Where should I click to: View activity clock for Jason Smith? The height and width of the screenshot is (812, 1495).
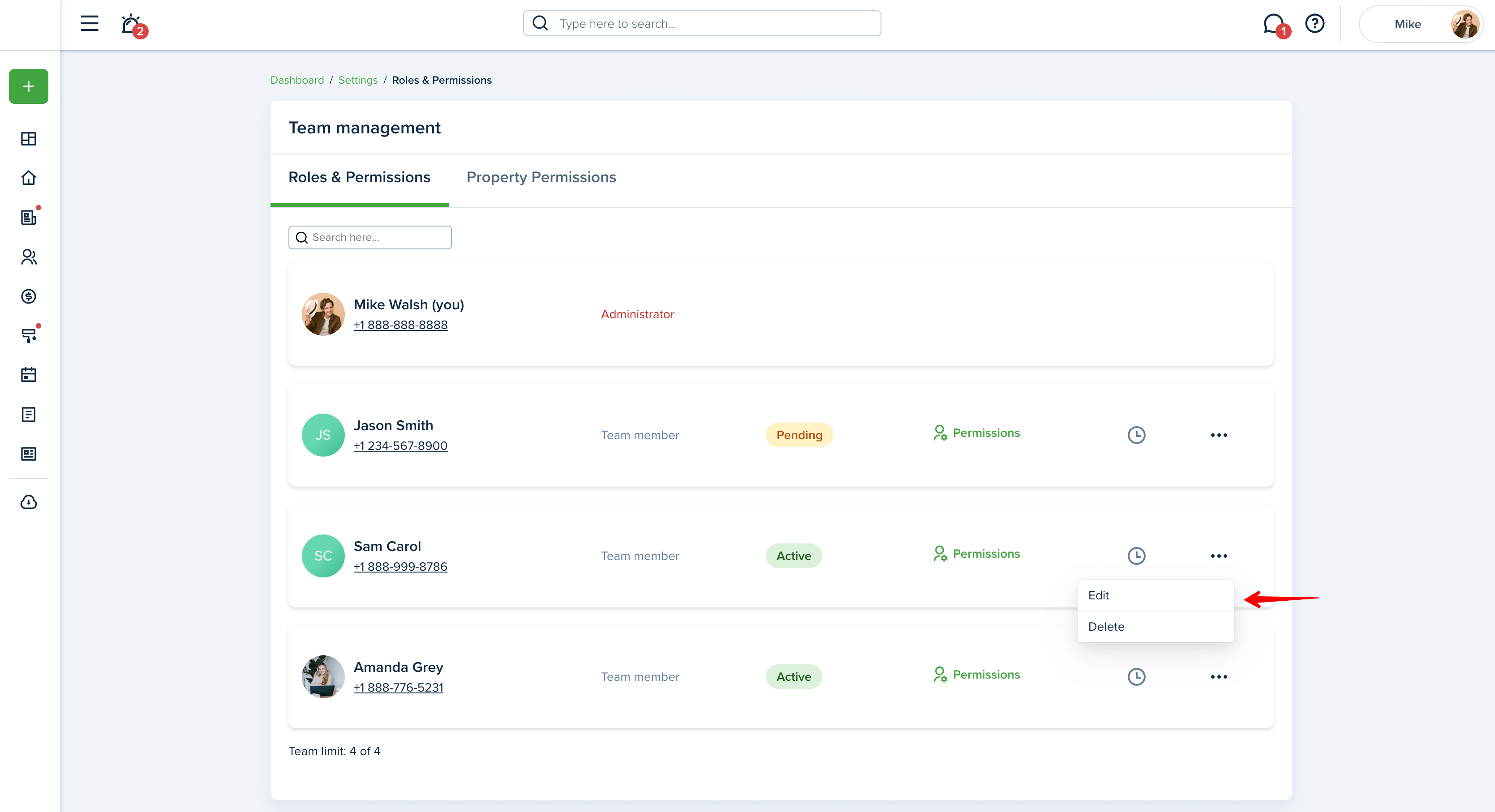pyautogui.click(x=1136, y=435)
